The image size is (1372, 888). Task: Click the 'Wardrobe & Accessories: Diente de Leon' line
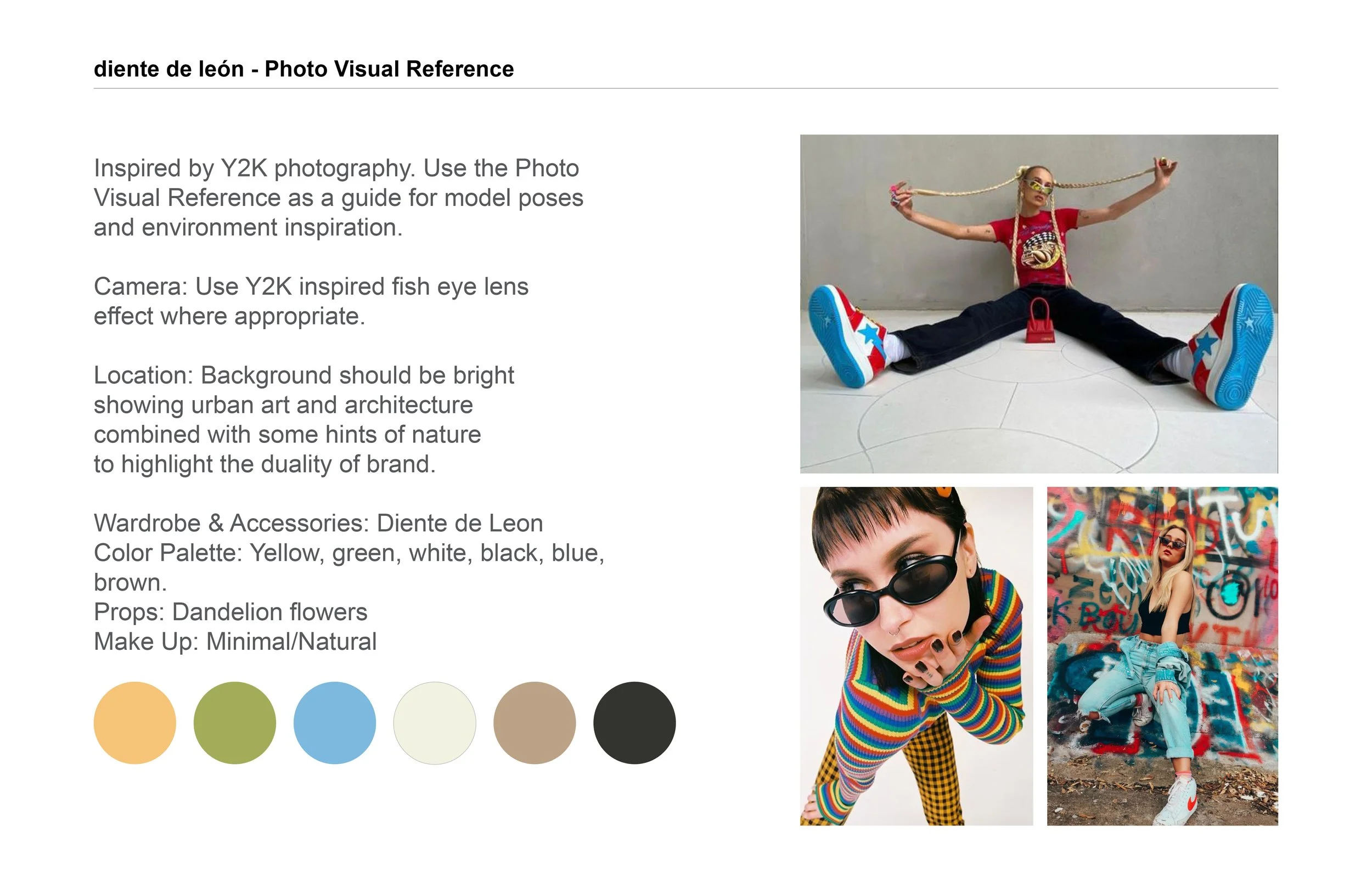coord(318,523)
